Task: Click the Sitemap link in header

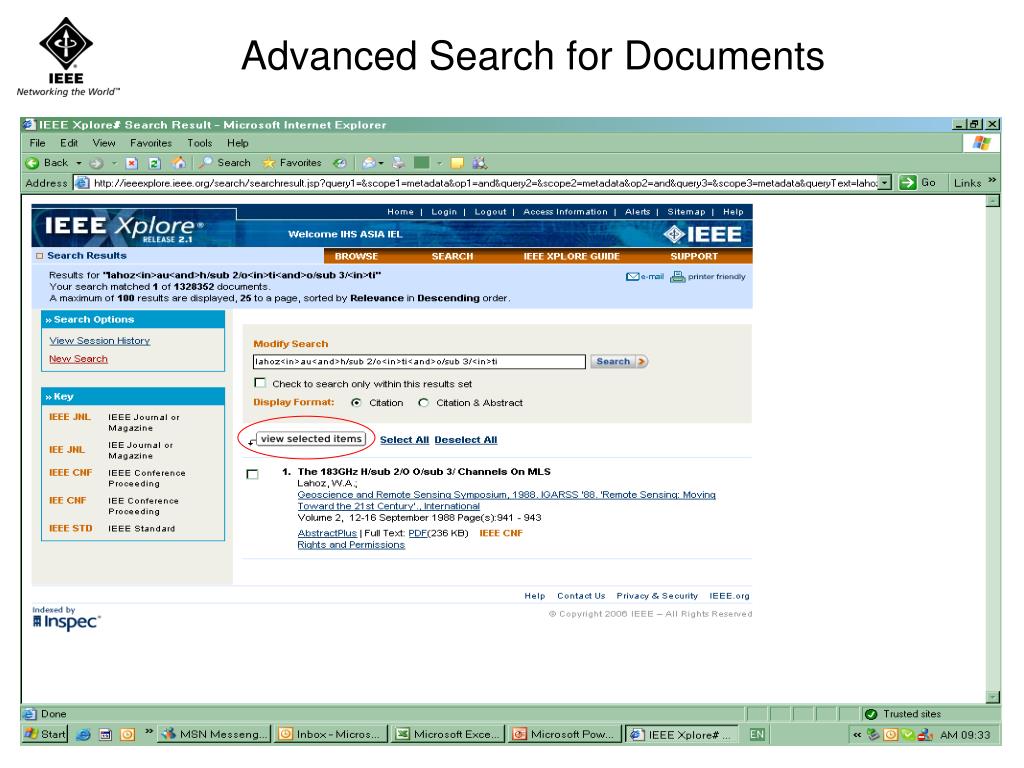Action: (x=686, y=212)
